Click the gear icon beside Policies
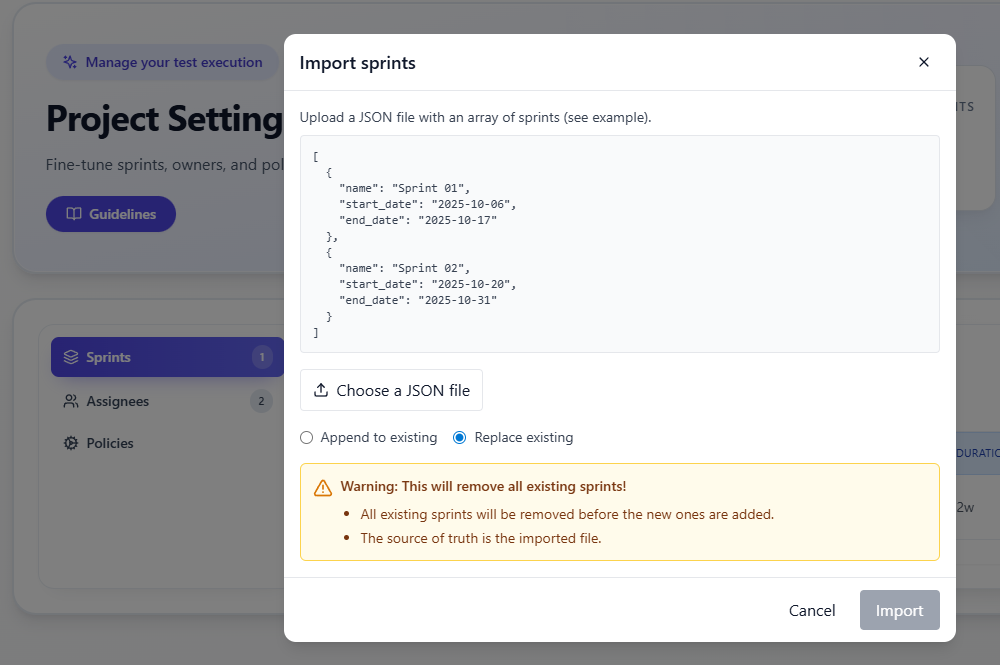Image resolution: width=1000 pixels, height=665 pixels. click(69, 443)
